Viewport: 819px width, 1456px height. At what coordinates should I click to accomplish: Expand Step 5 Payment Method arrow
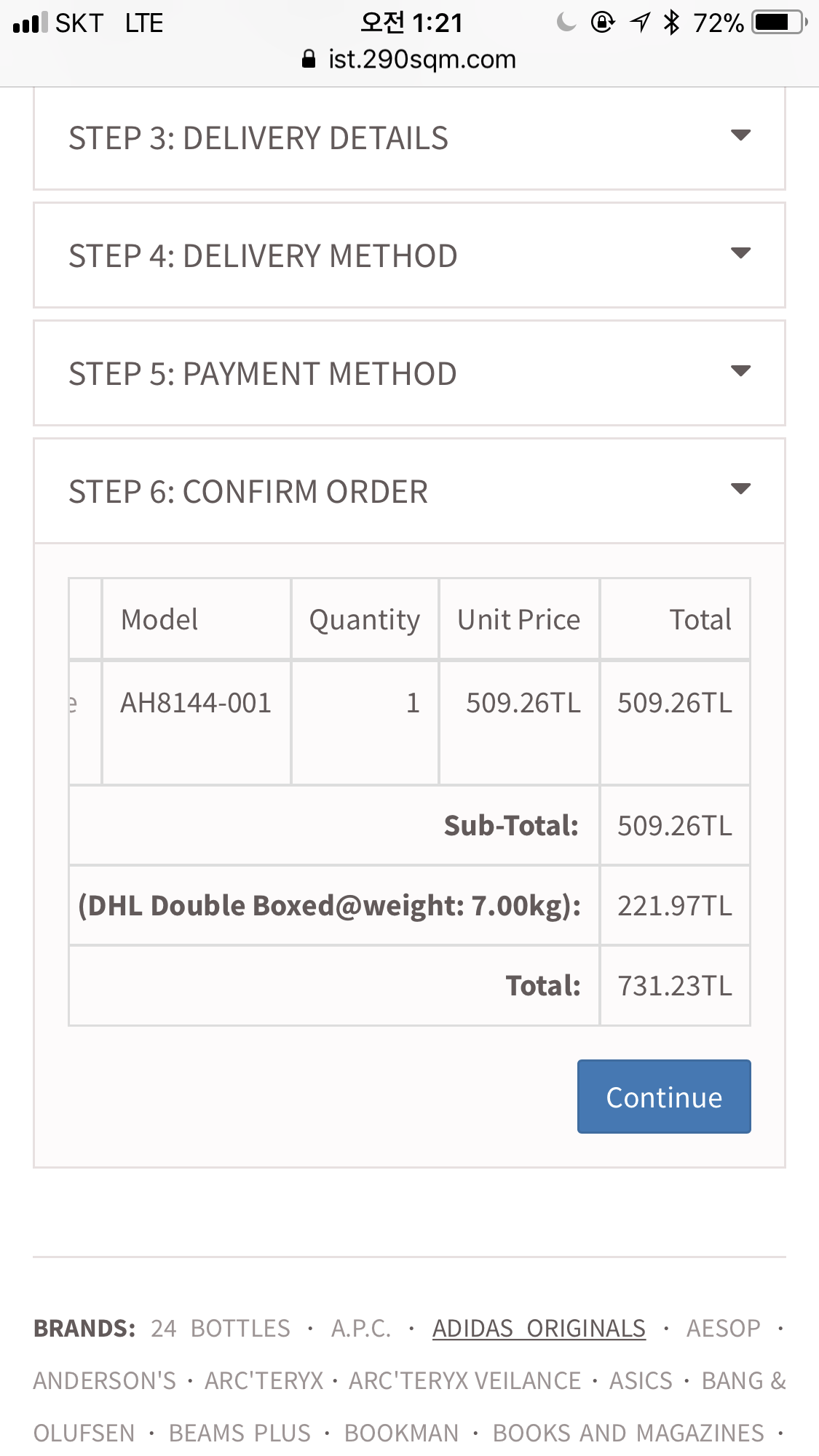coord(740,372)
